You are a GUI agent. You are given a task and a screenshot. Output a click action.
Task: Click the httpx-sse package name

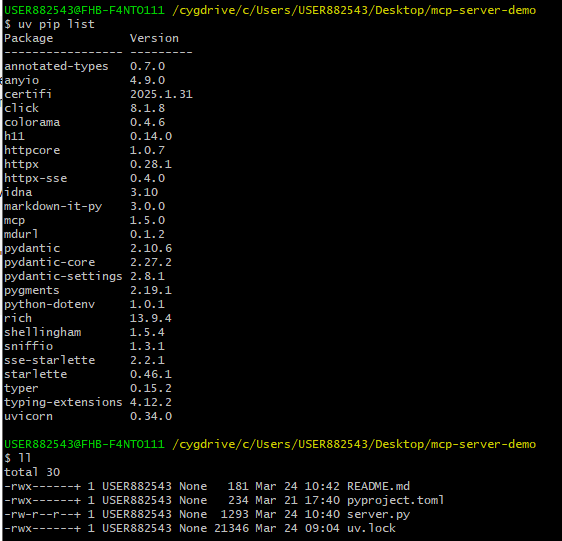pos(35,178)
